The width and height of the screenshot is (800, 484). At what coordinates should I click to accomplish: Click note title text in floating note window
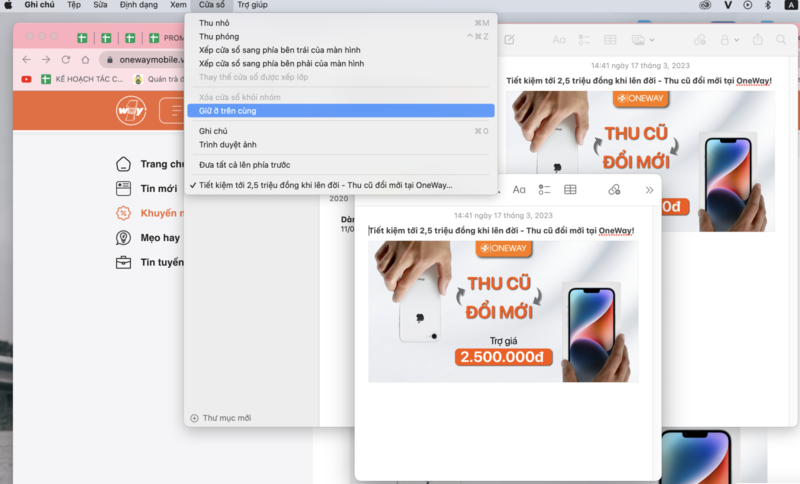click(502, 231)
